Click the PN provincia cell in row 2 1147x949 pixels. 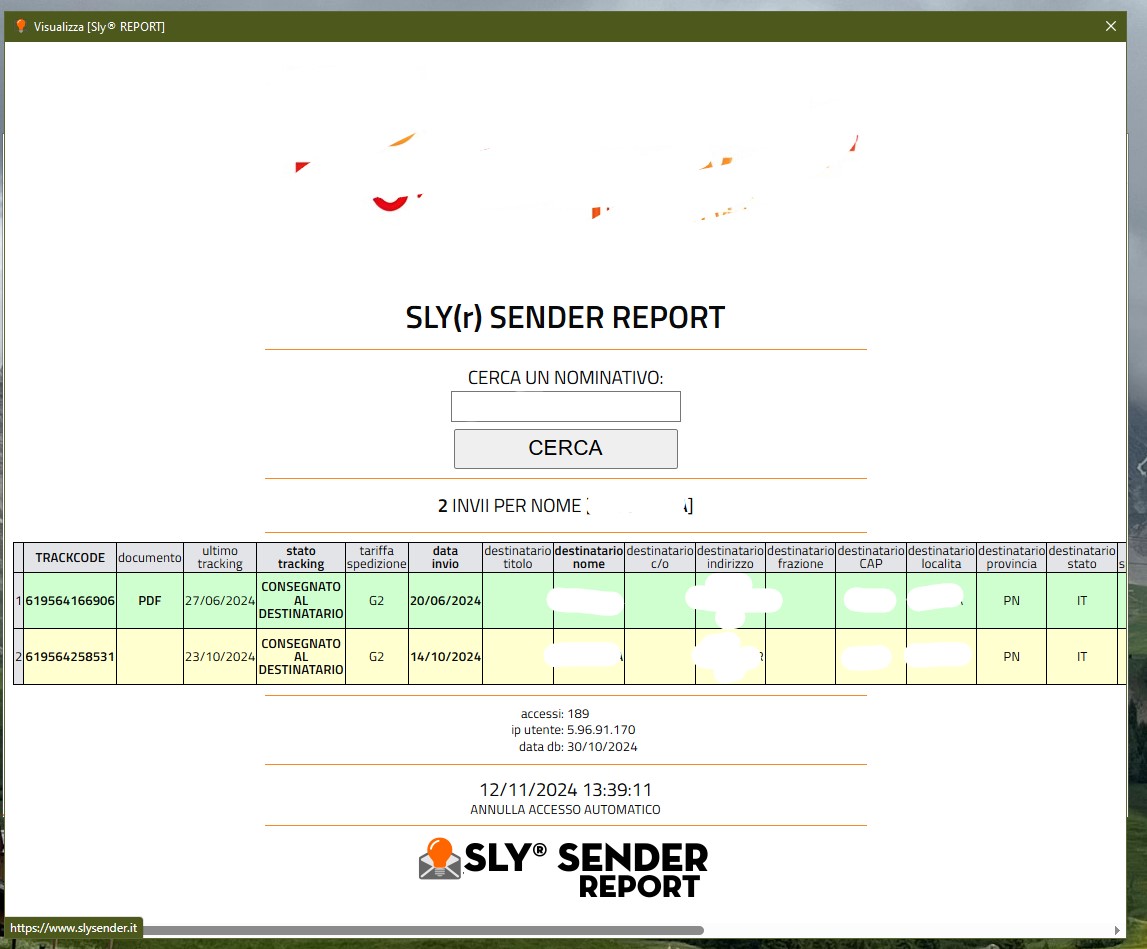tap(1012, 656)
